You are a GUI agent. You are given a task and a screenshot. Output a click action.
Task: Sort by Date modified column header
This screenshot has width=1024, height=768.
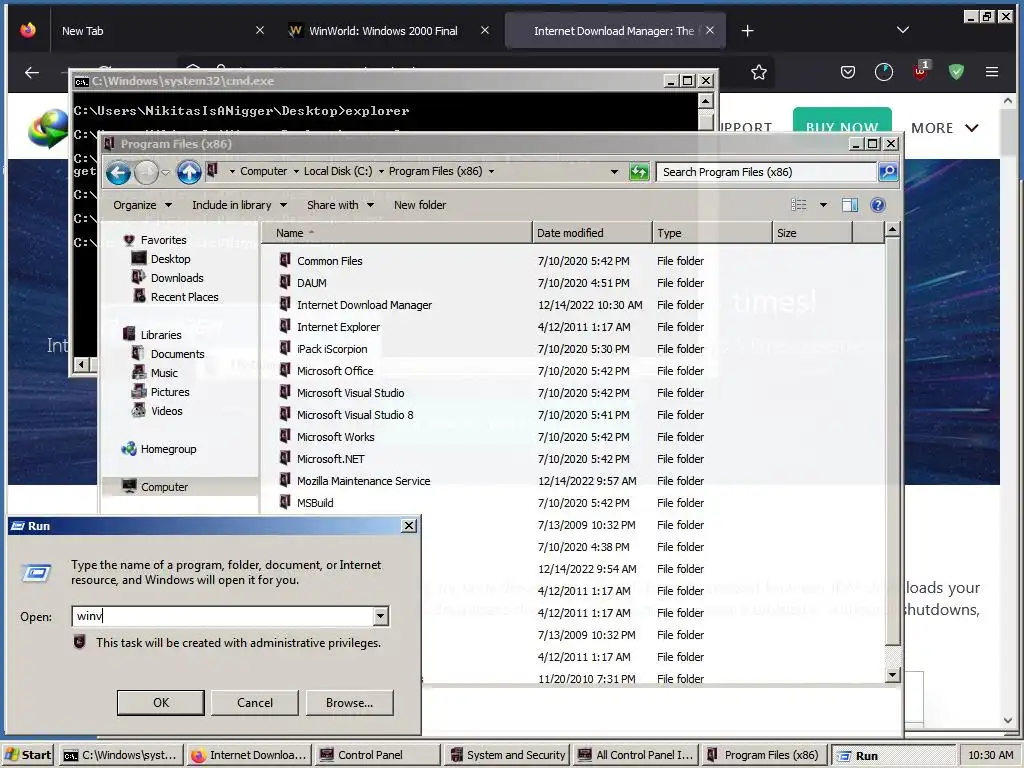[592, 232]
